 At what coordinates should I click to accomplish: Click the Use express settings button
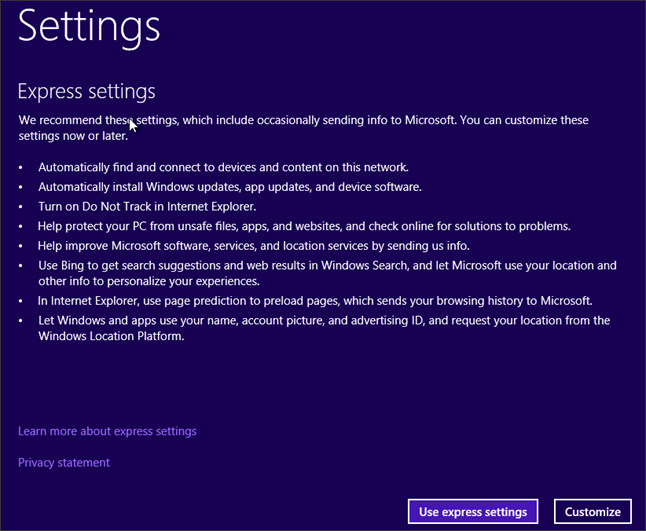[473, 511]
